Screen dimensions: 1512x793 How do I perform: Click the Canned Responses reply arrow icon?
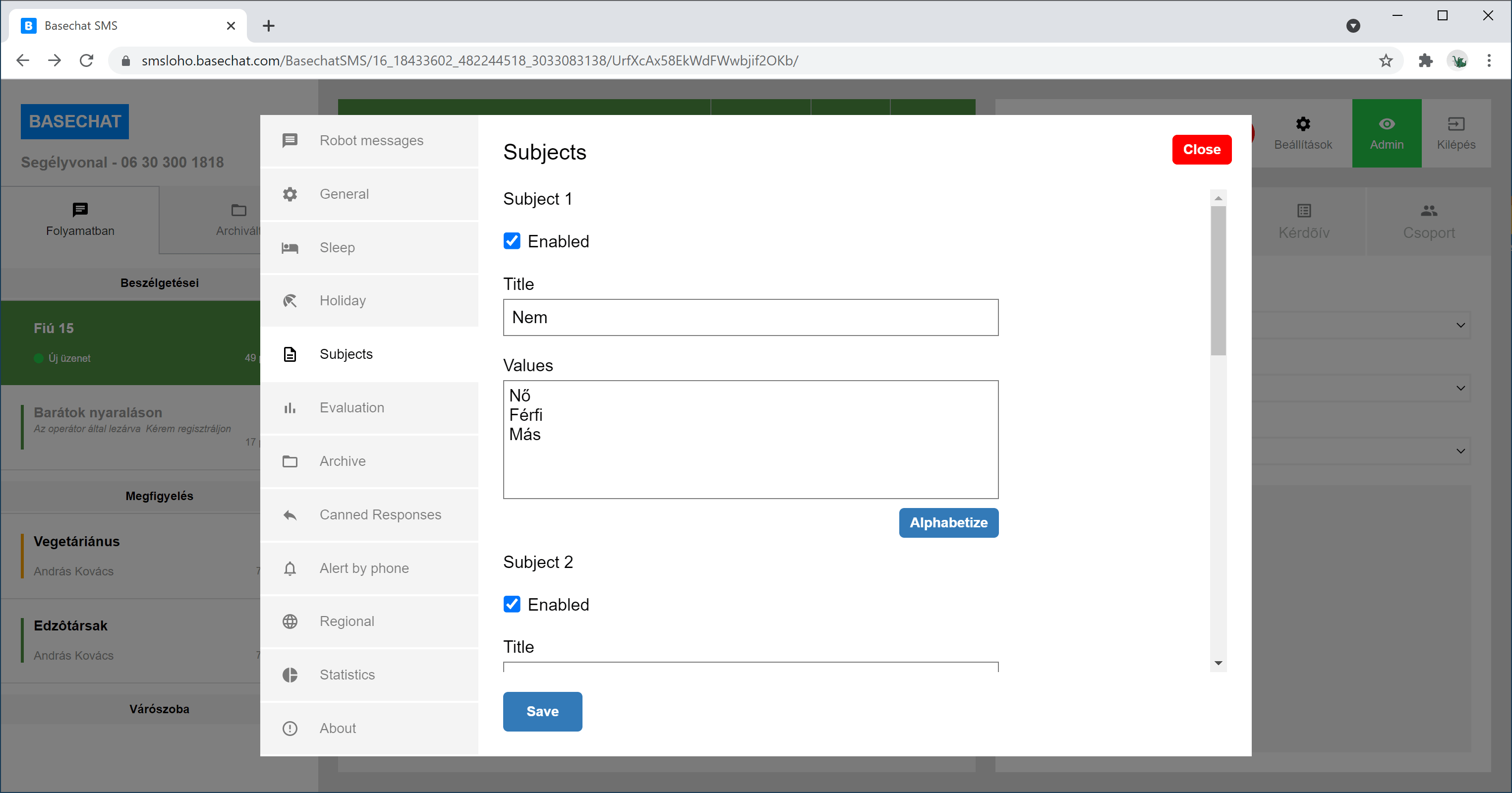coord(290,515)
